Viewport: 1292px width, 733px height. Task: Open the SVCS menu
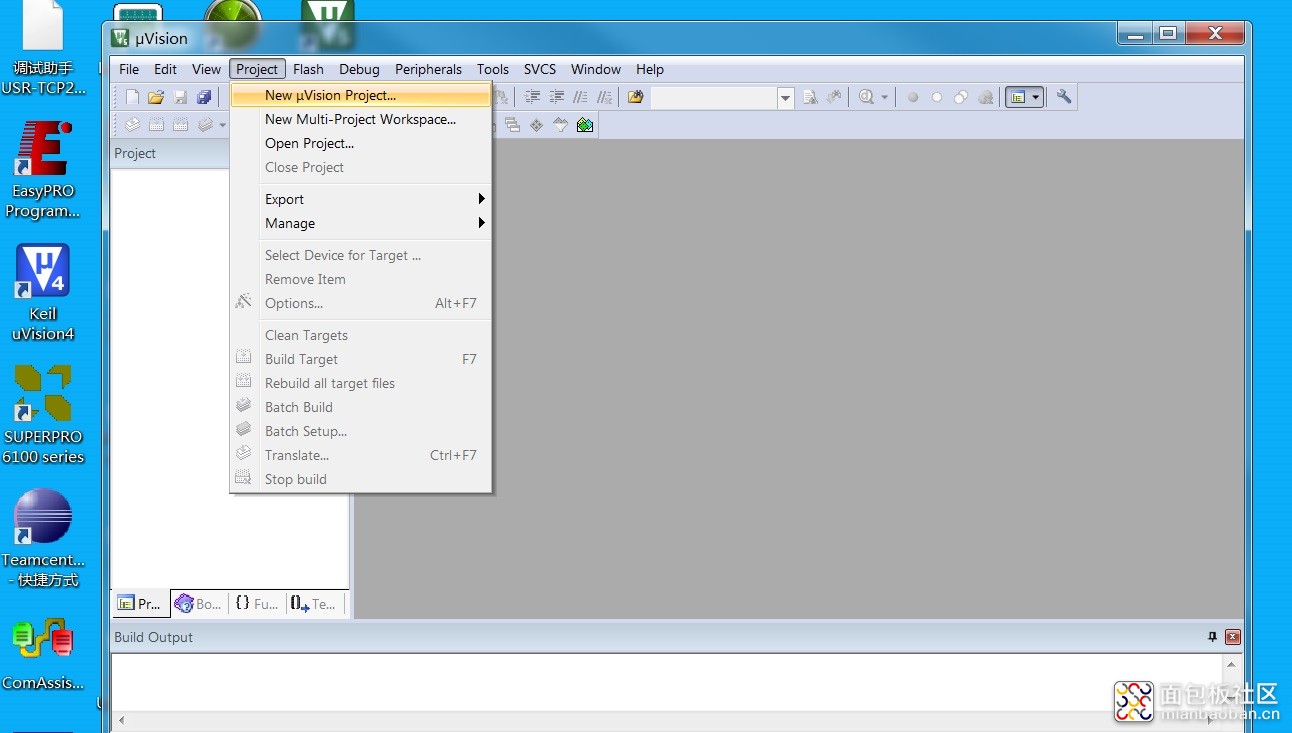click(540, 69)
